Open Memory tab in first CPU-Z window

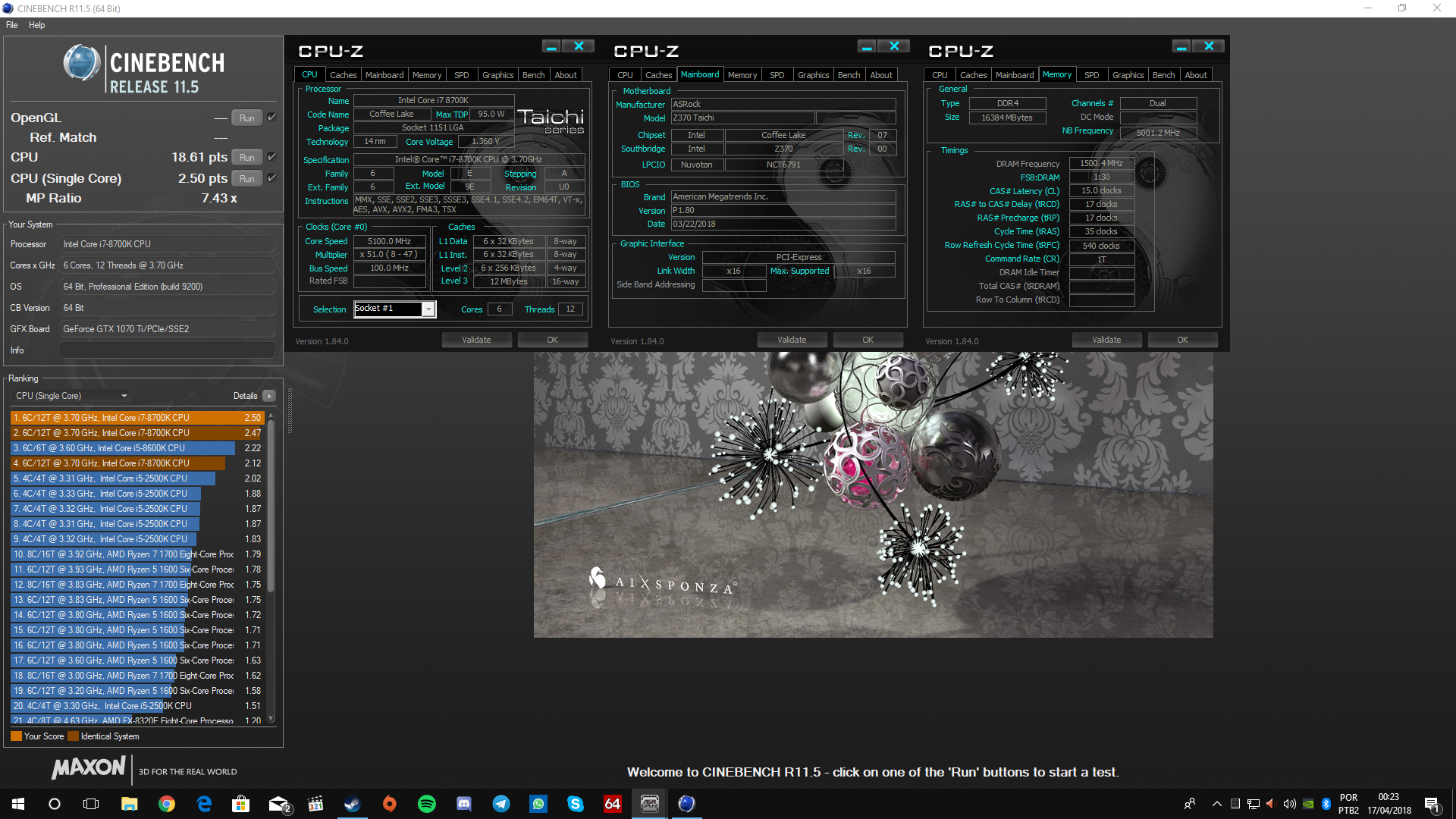tap(427, 75)
